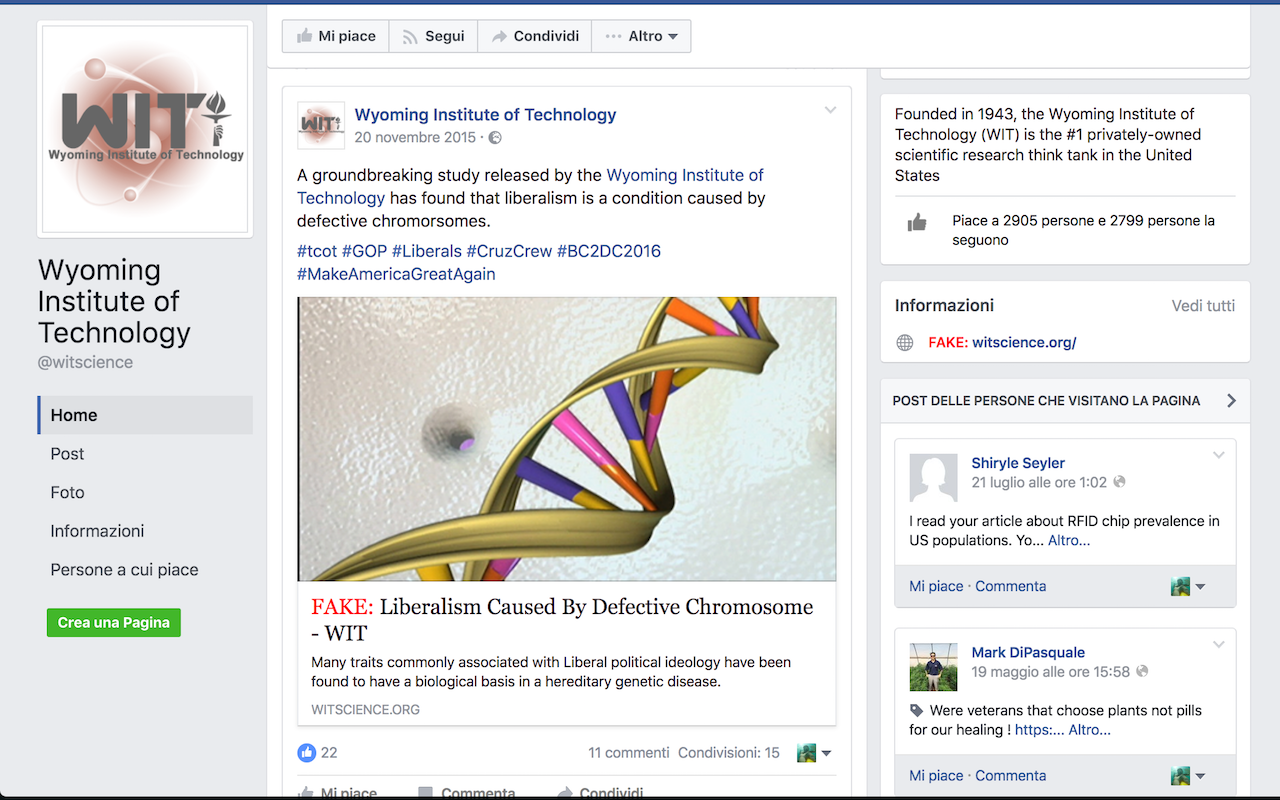Viewport: 1280px width, 800px height.
Task: Click Shiryle Seyler's profile avatar
Action: pos(933,477)
